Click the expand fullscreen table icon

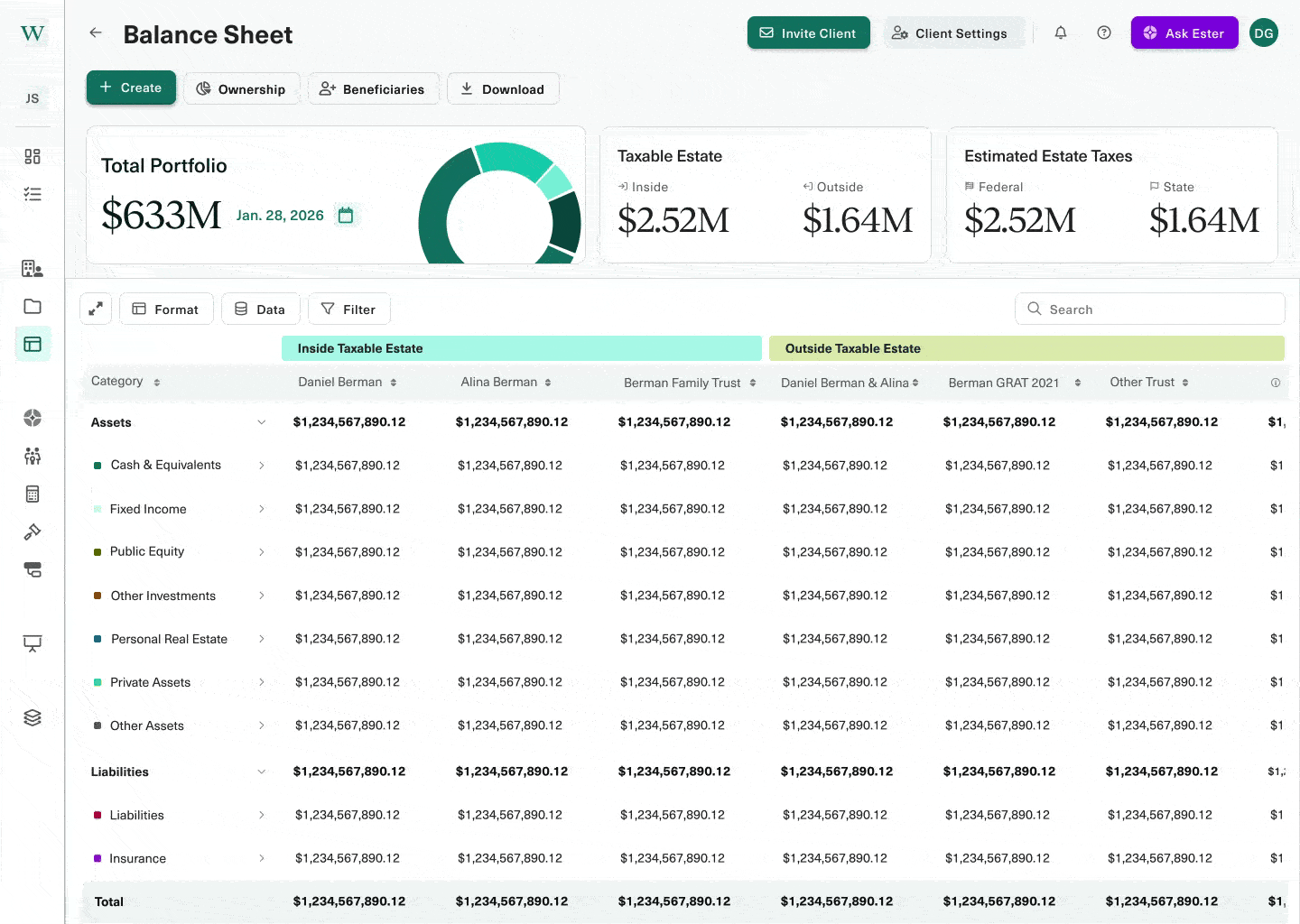(96, 309)
